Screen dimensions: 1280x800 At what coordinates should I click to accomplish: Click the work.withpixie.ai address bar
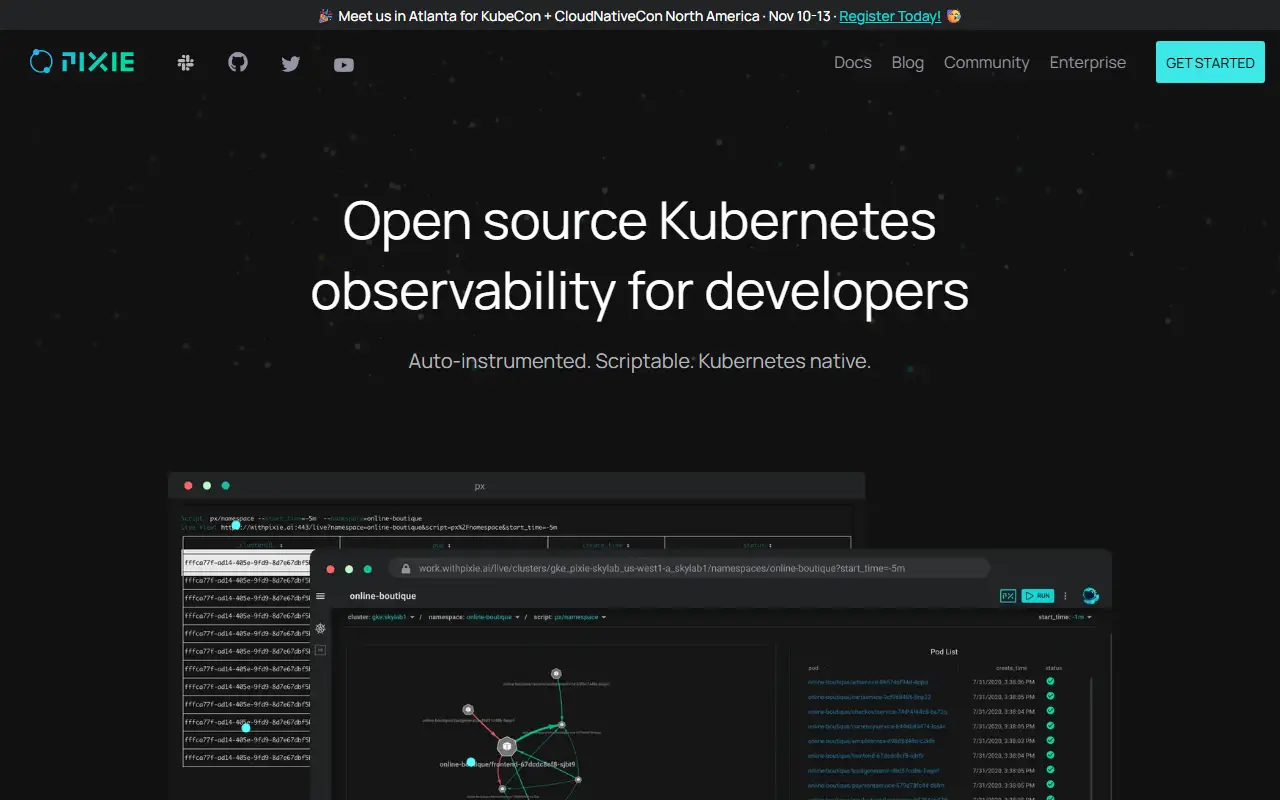point(690,568)
